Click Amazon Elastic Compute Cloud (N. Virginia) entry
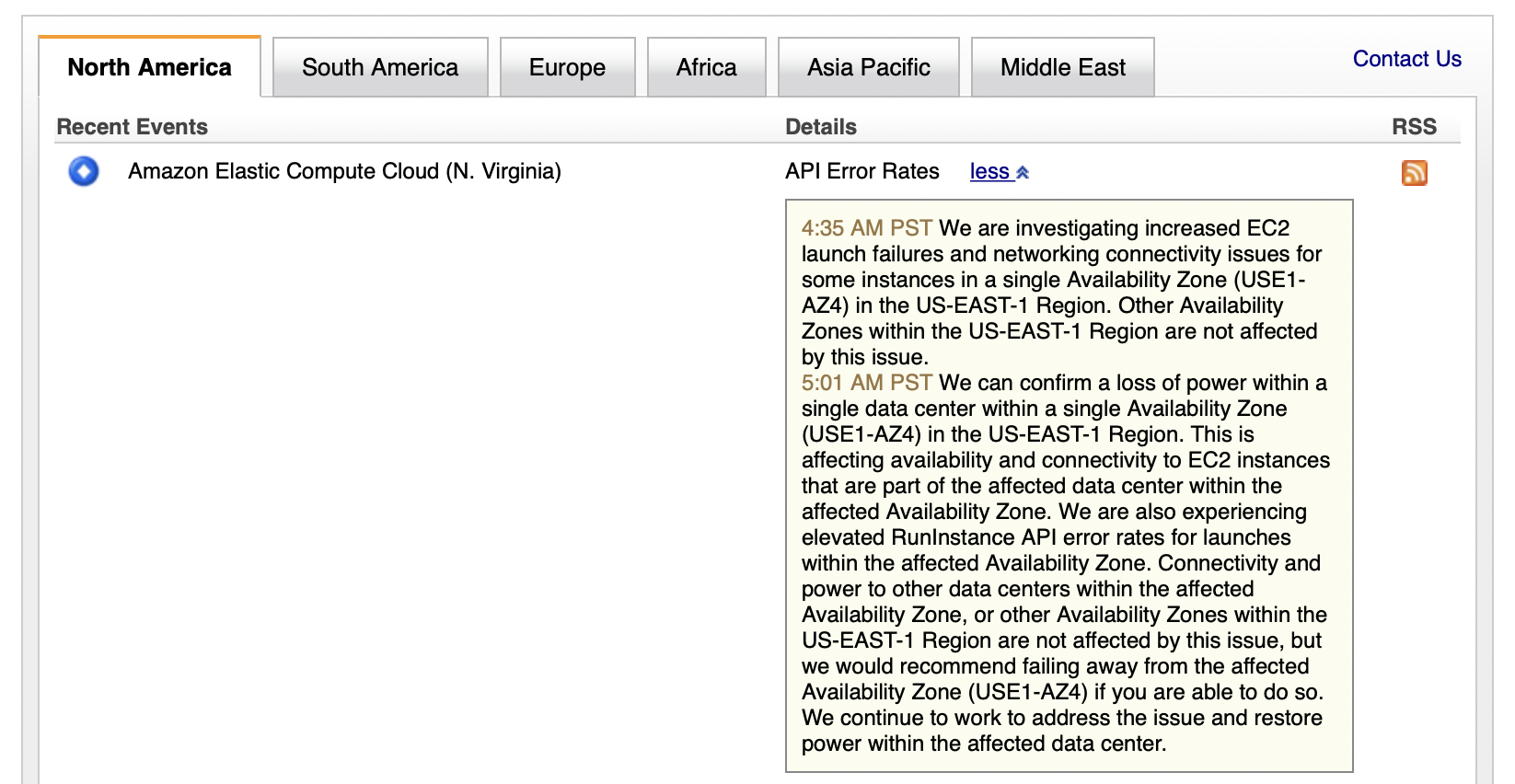1515x784 pixels. point(344,171)
